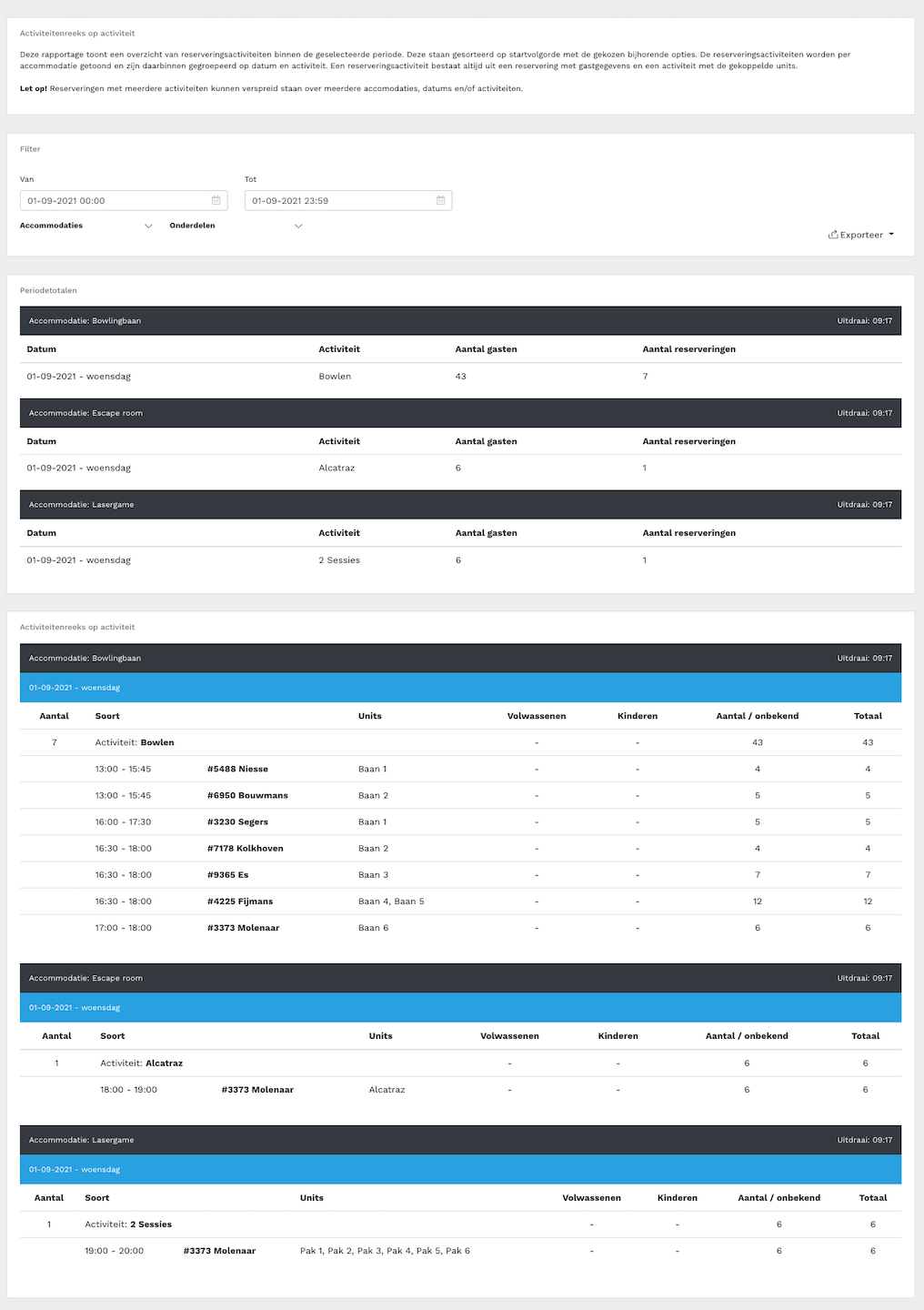Expand the Accommodaties filter chevron
924x1310 pixels.
pos(148,227)
